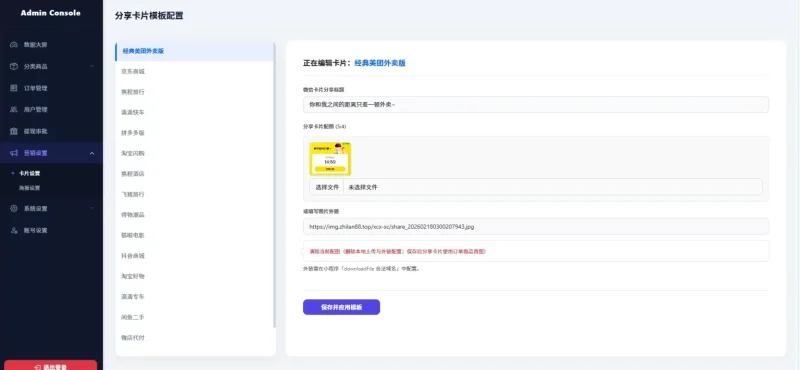
Task: Click the red 清除当前配图 option
Action: [397, 252]
